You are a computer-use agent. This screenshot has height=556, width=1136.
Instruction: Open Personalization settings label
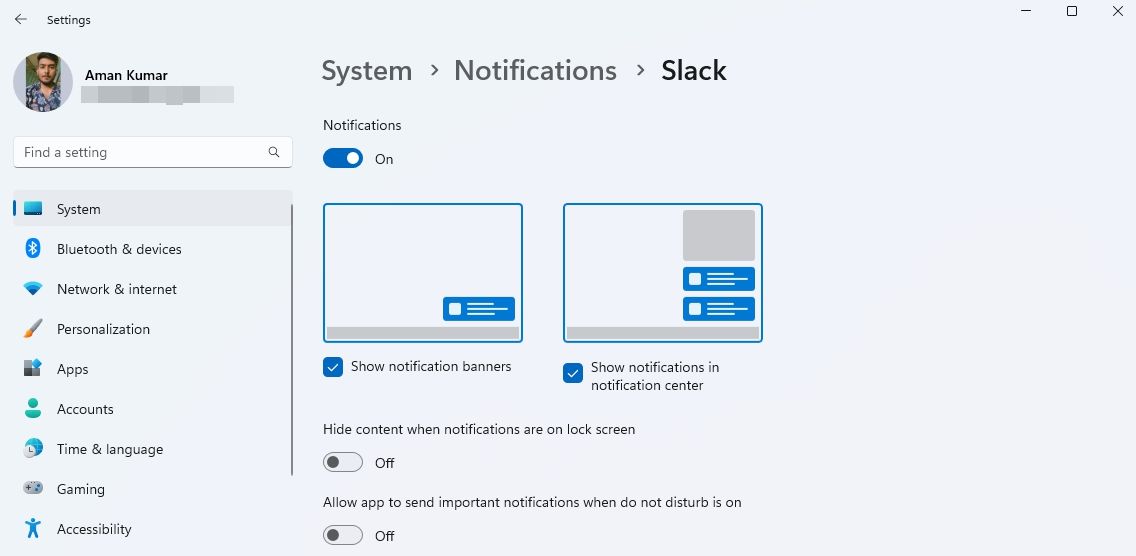point(103,329)
